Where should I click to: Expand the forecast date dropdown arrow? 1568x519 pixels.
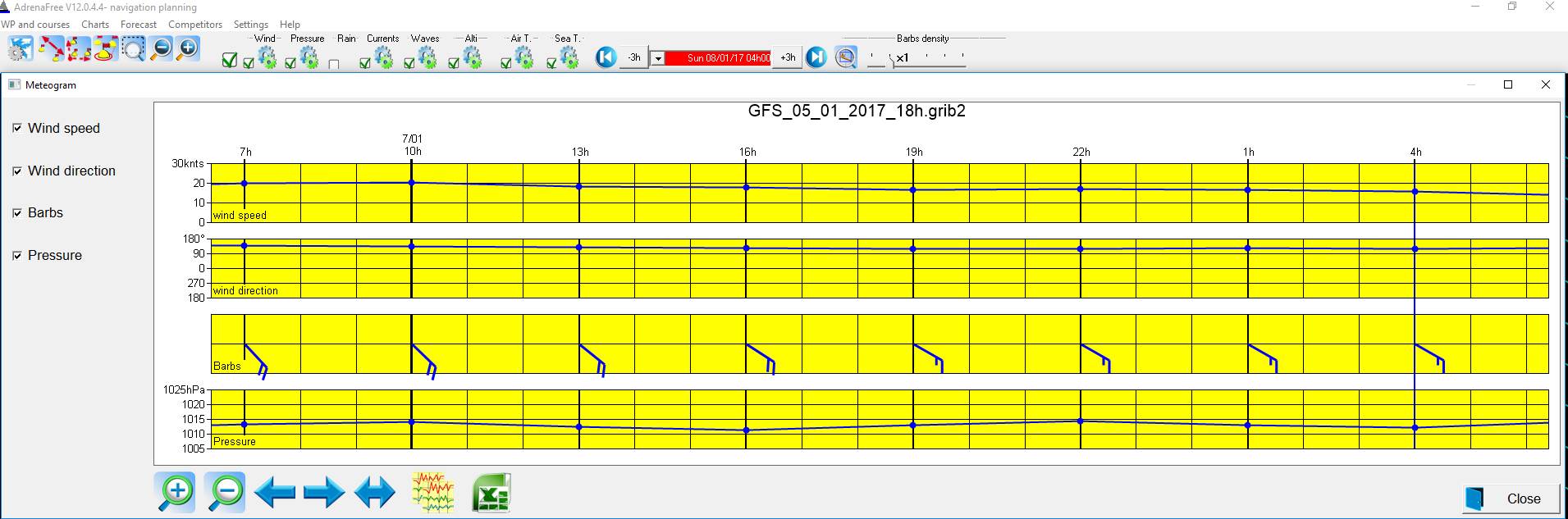click(x=657, y=59)
